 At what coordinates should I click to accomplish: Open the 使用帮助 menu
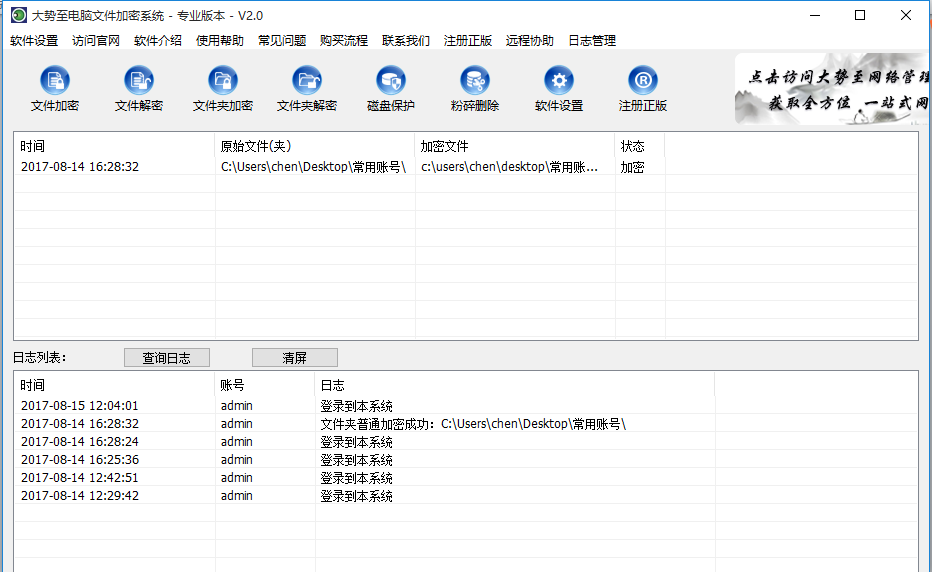(x=220, y=41)
